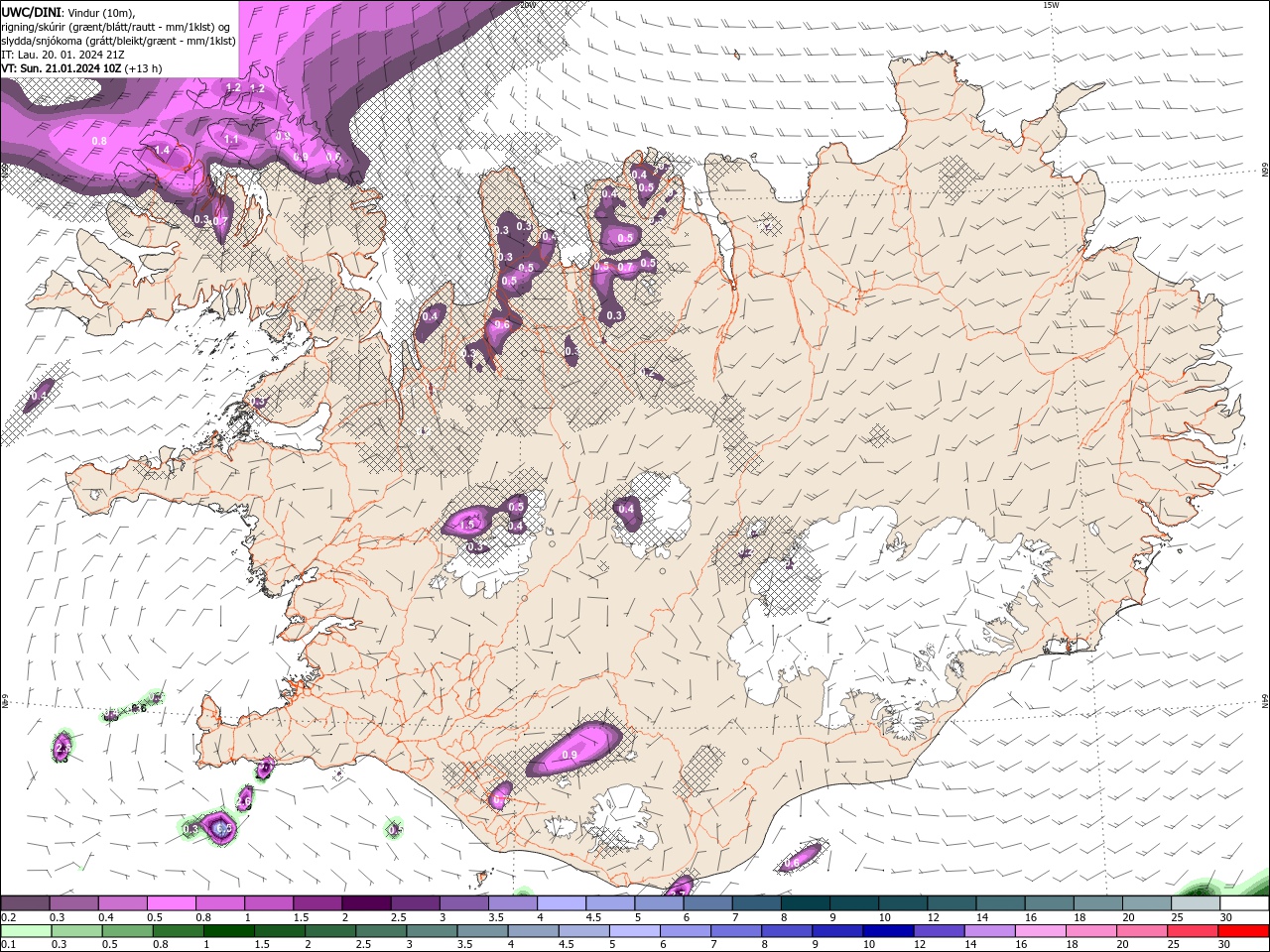Select the 'rigning/skúrir' legend description line
Screen dimensions: 1270x952
click(117, 27)
